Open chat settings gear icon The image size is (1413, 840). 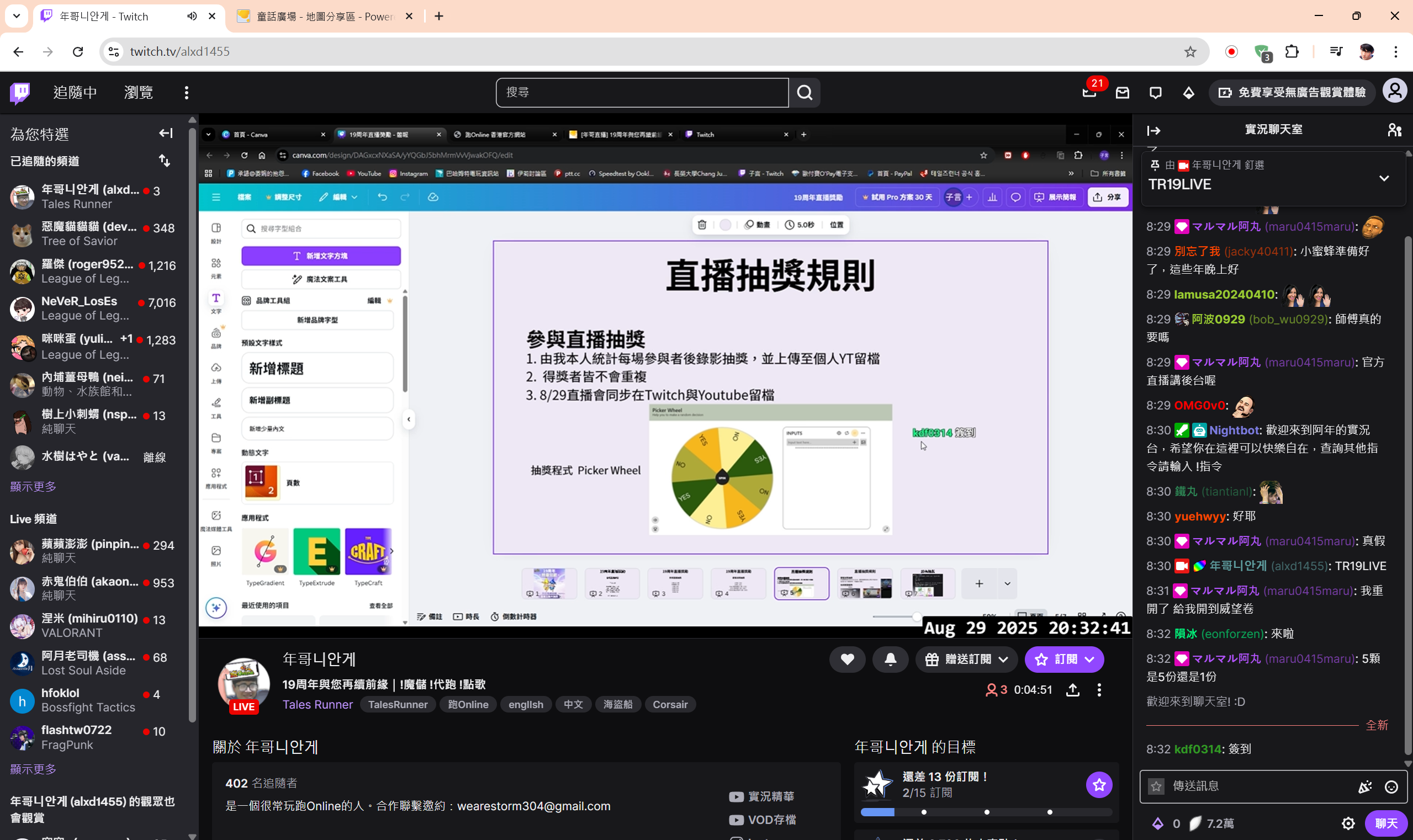(1348, 823)
